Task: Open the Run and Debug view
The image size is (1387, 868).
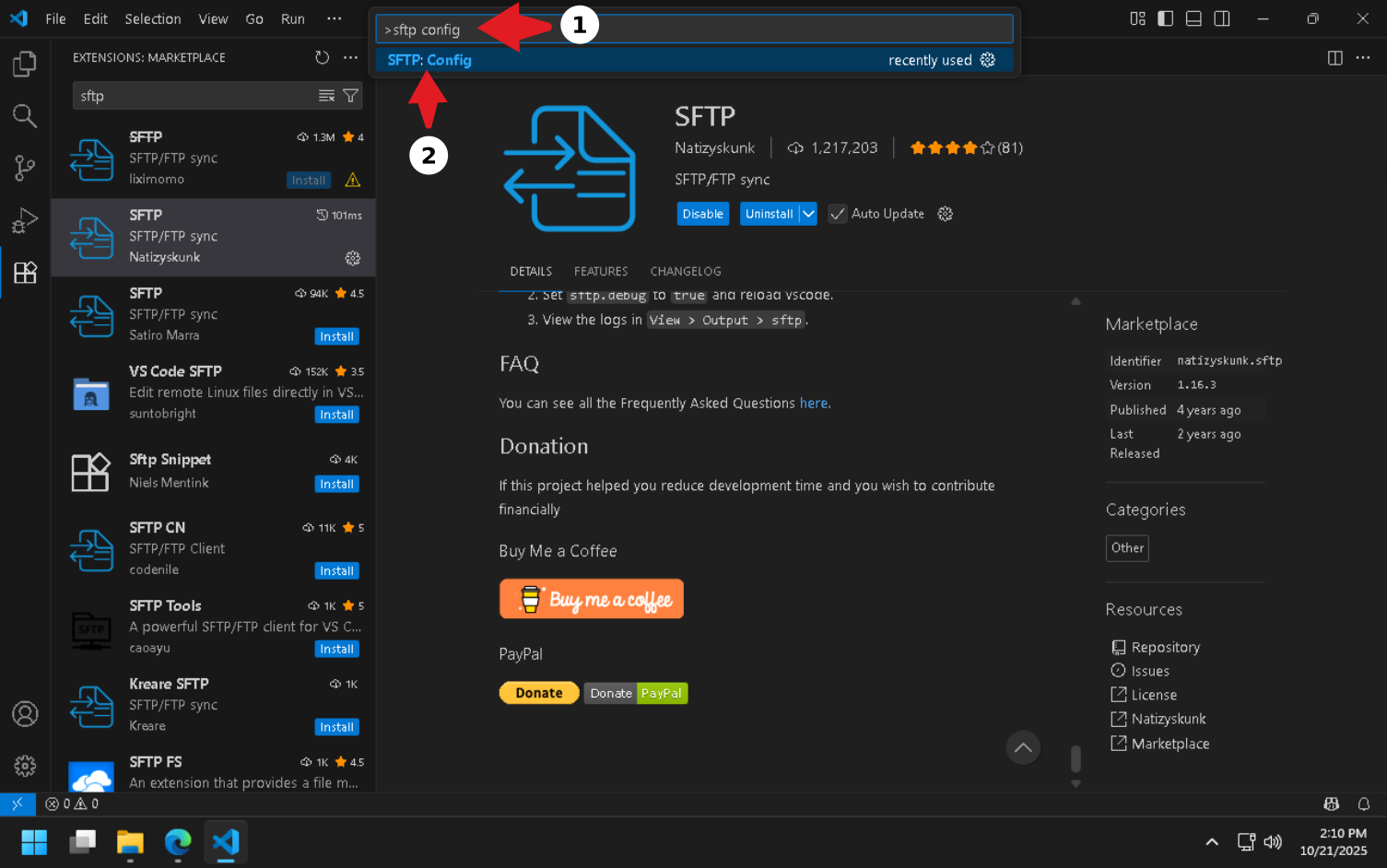Action: (25, 221)
